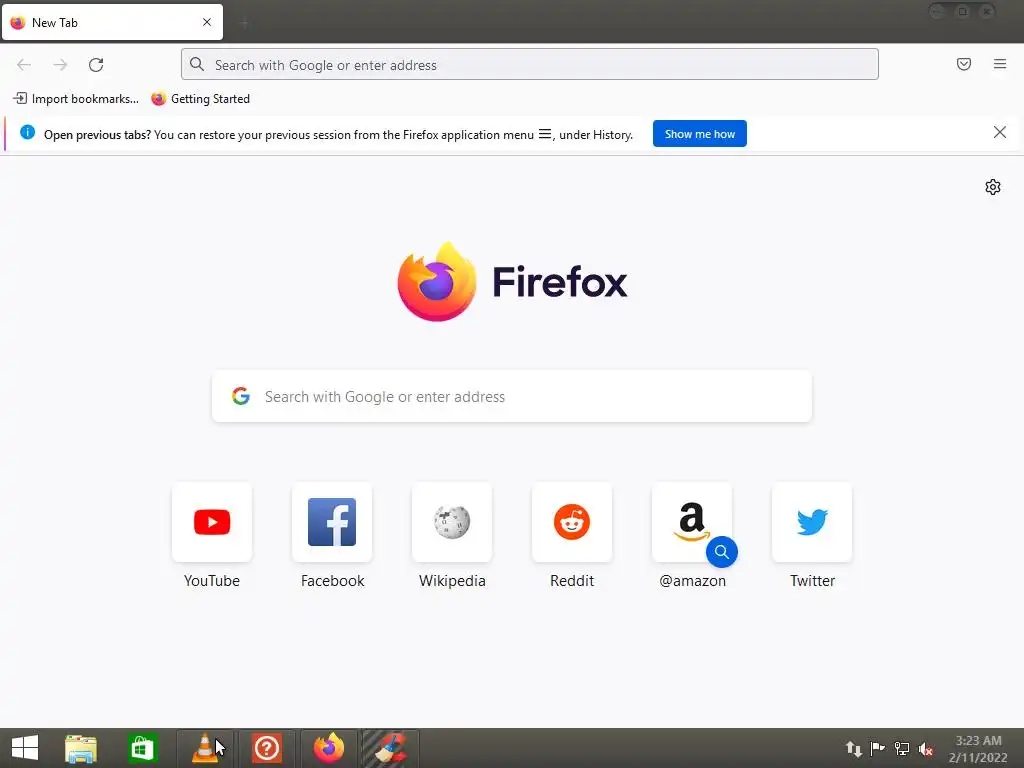Viewport: 1024px width, 768px height.
Task: Open the CCleaner brush taskbar icon
Action: pos(391,748)
